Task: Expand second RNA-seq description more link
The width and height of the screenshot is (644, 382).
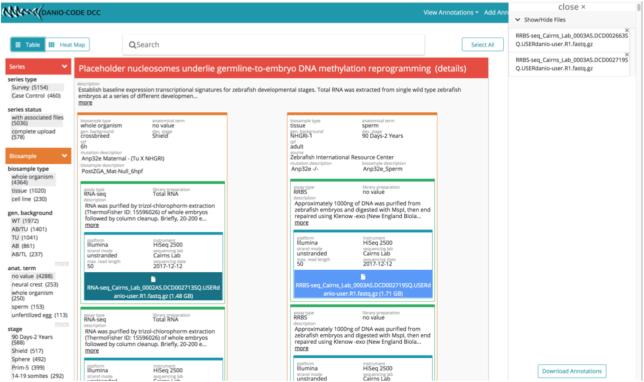Action: click(x=92, y=351)
